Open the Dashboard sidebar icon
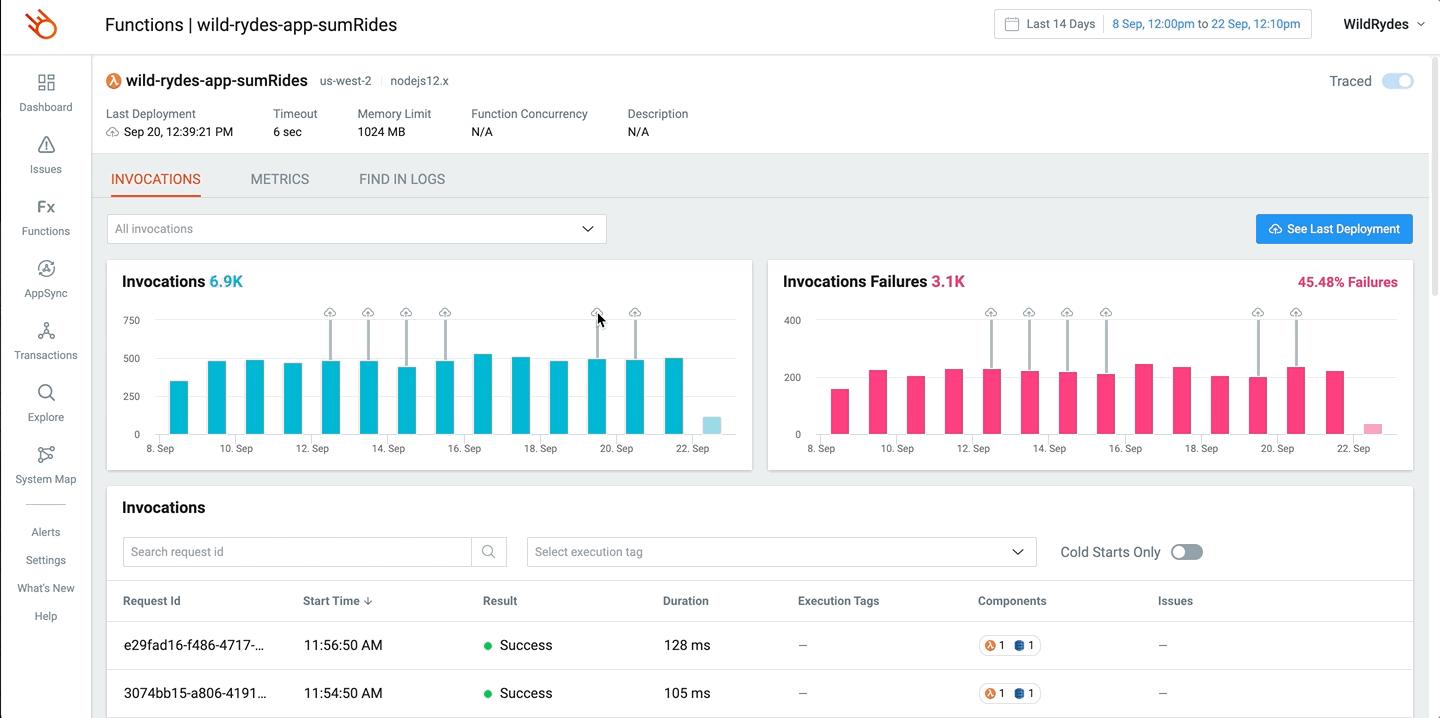The width and height of the screenshot is (1440, 718). [46, 82]
